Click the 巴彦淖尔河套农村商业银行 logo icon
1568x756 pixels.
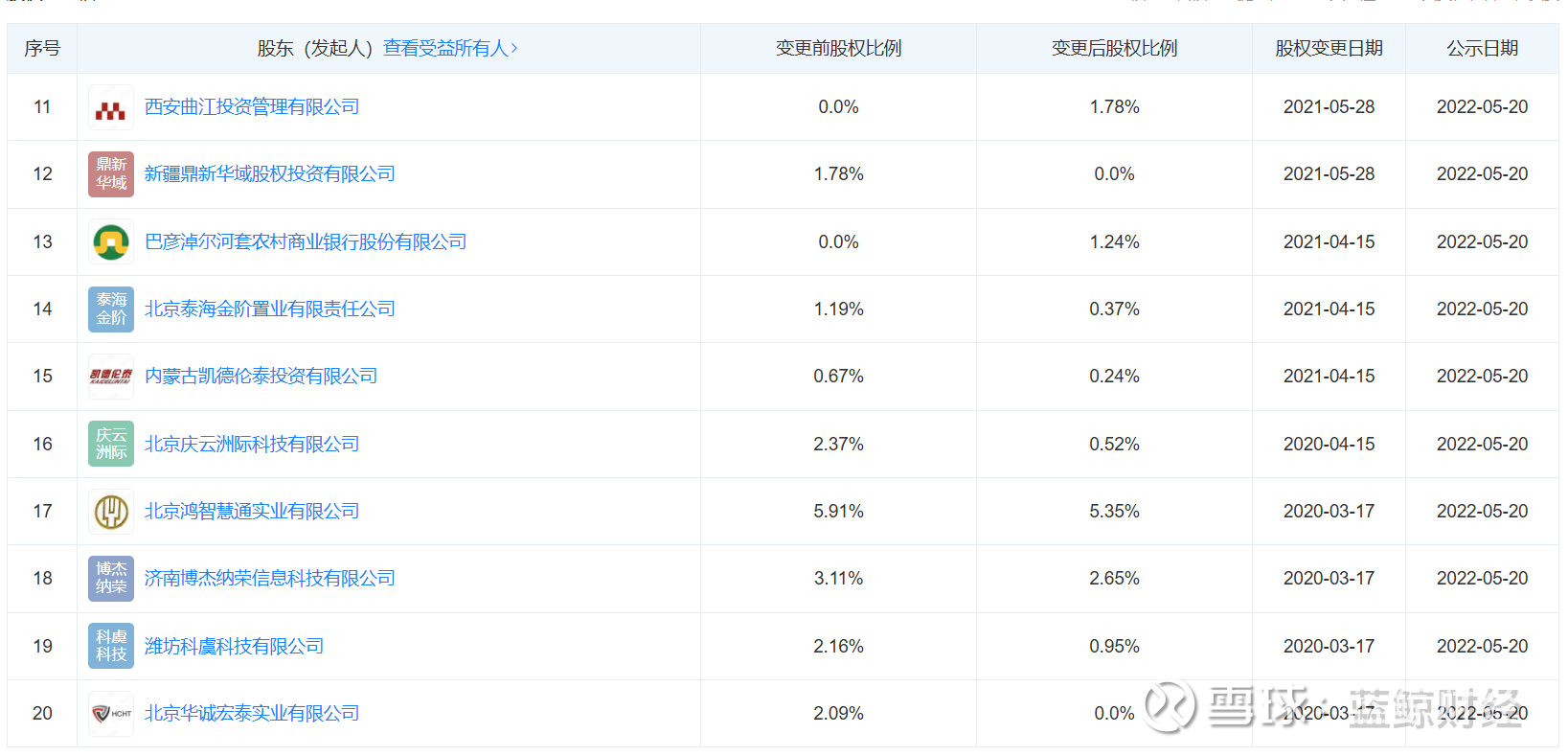click(110, 241)
